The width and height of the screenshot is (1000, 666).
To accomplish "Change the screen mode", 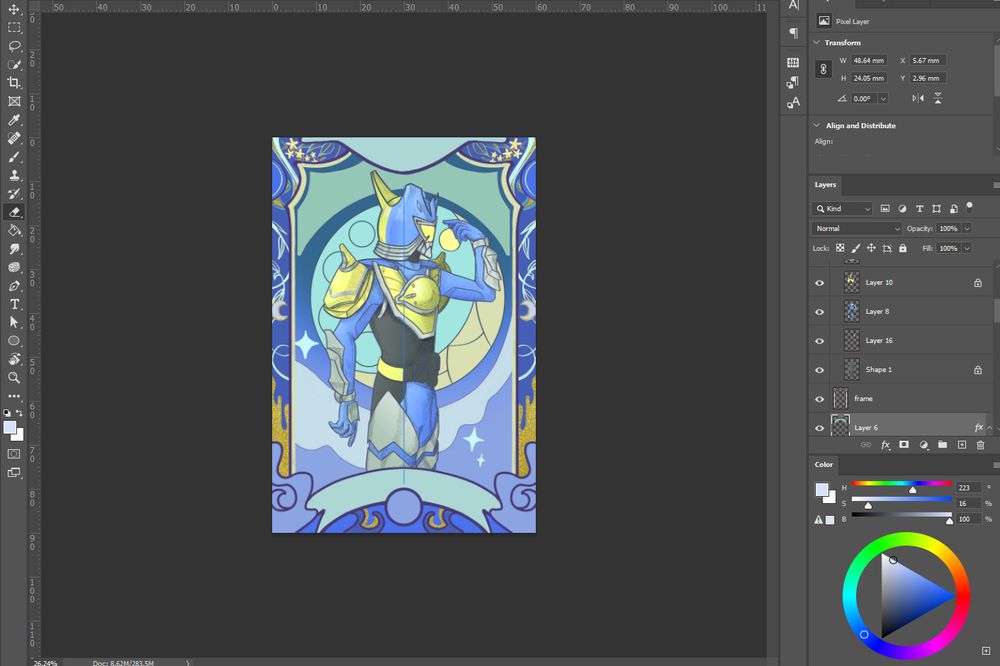I will tap(14, 473).
